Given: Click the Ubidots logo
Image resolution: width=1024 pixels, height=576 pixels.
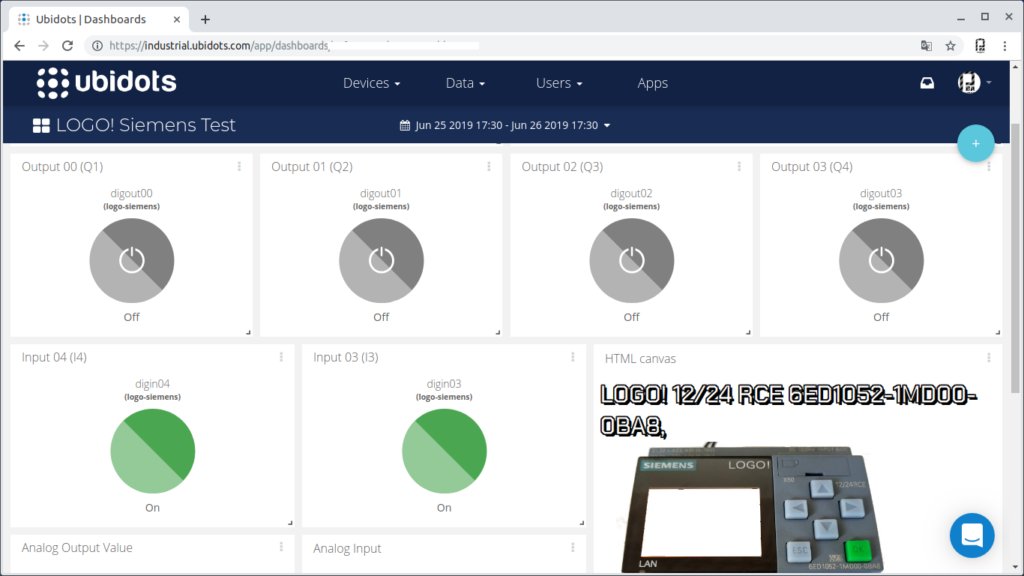Looking at the screenshot, I should click(x=106, y=83).
